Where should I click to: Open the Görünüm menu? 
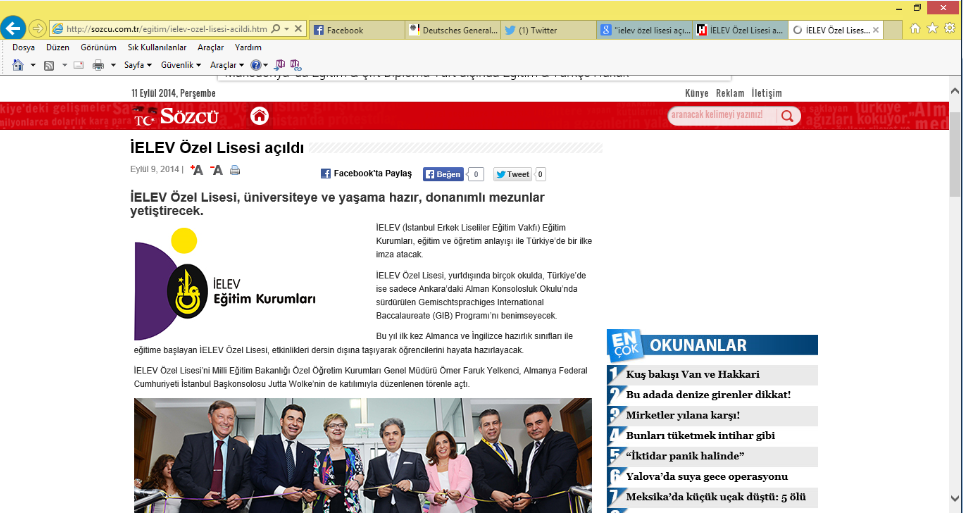point(99,47)
